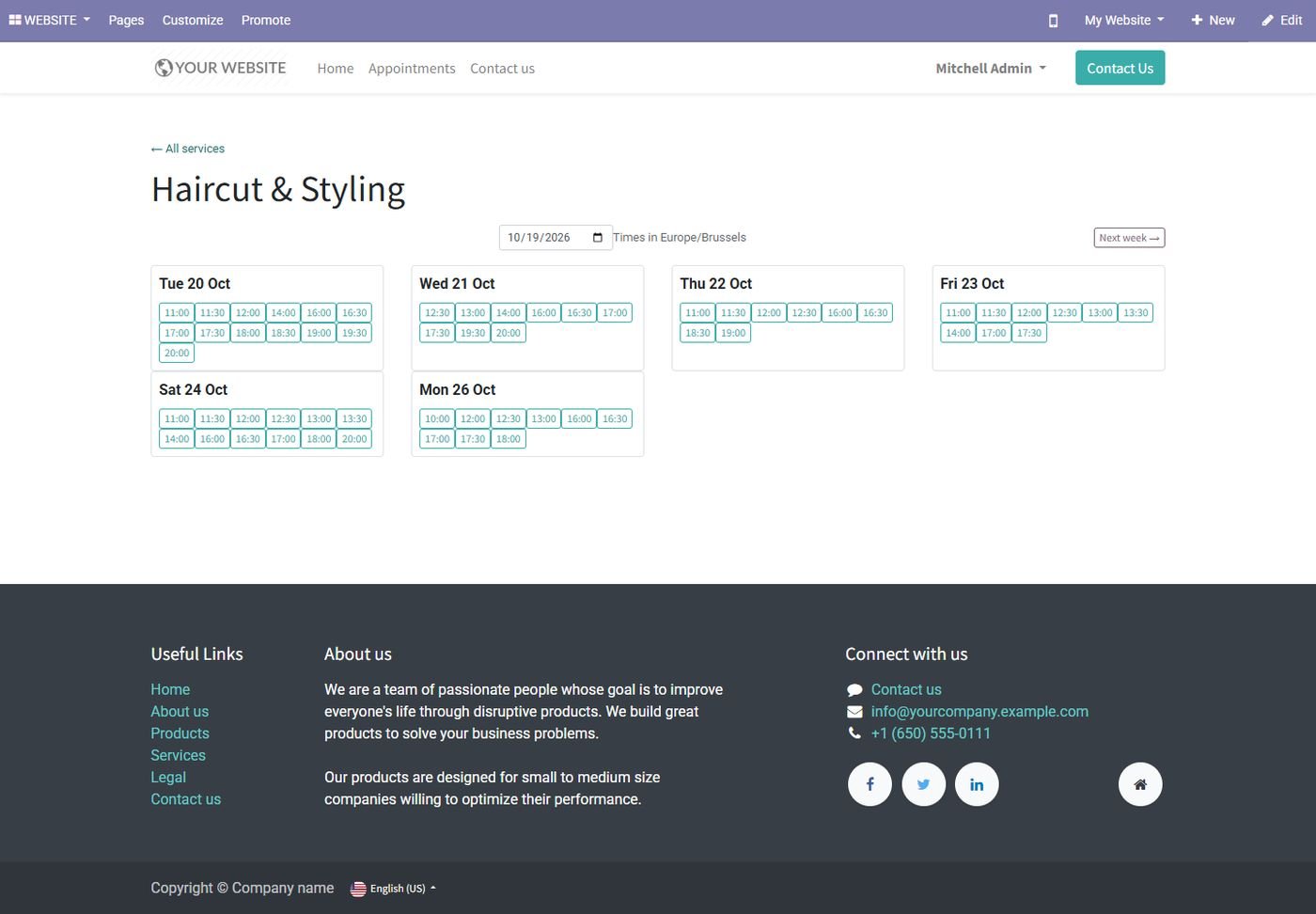This screenshot has width=1316, height=914.
Task: Open the Mitchell Admin user dropdown
Action: 991,69
